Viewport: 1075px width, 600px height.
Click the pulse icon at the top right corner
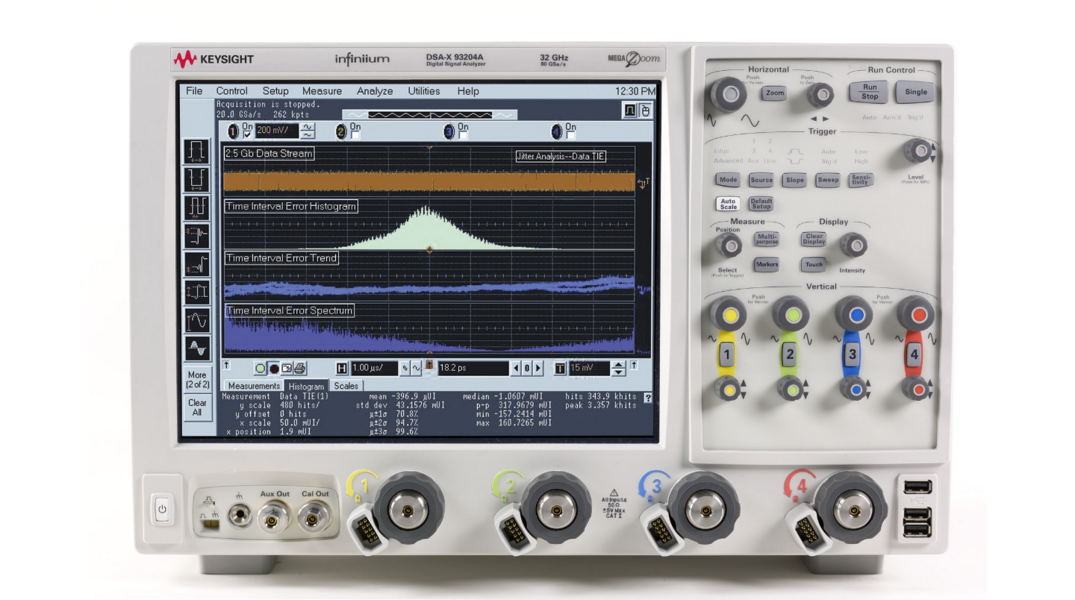click(629, 108)
